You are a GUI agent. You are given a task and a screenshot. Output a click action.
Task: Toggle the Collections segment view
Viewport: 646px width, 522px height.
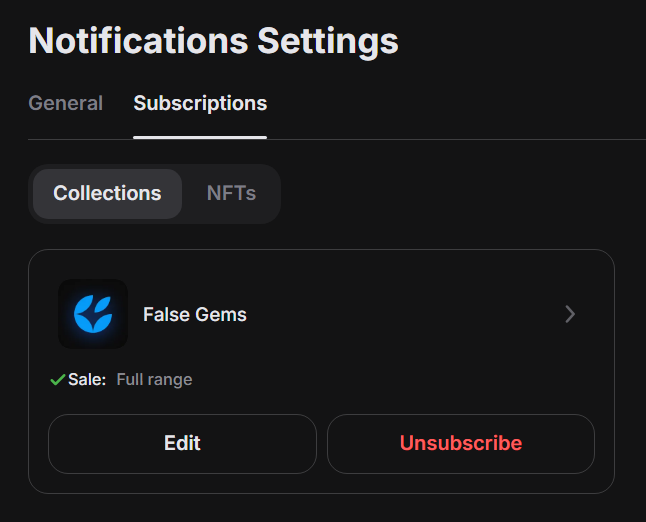click(107, 194)
